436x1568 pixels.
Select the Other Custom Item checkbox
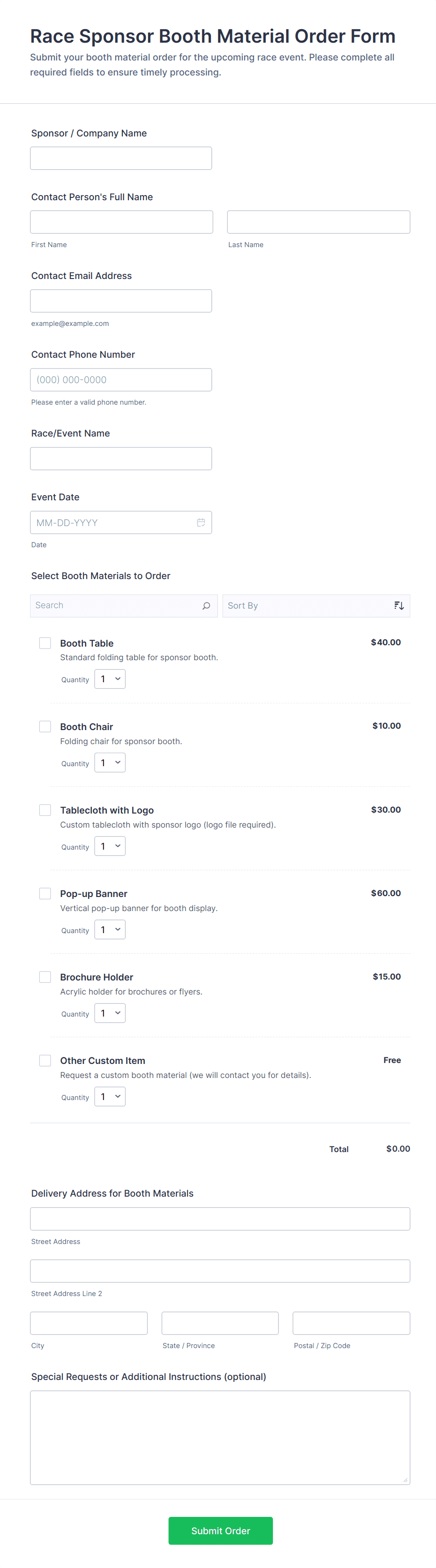(45, 1060)
